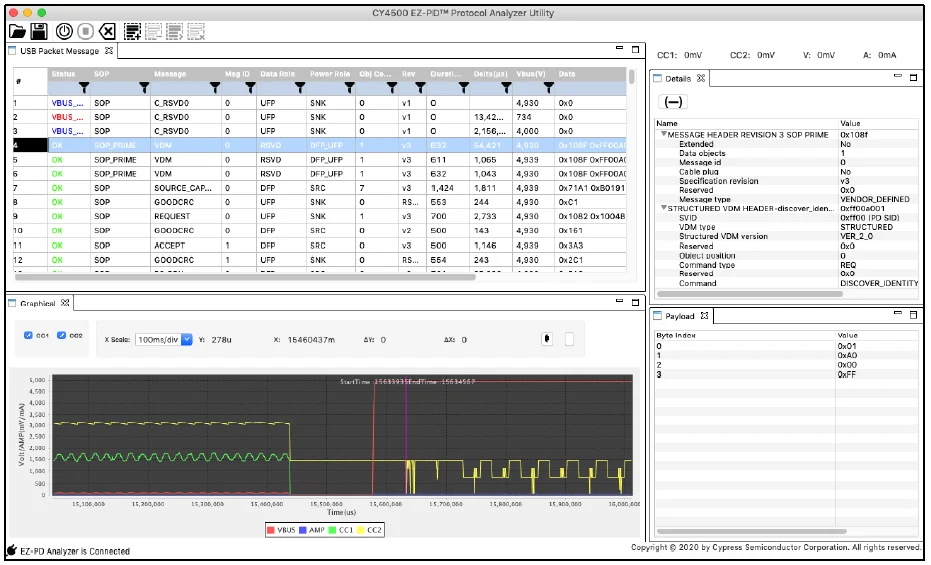Filter the Status column using funnel icon

(x=84, y=88)
